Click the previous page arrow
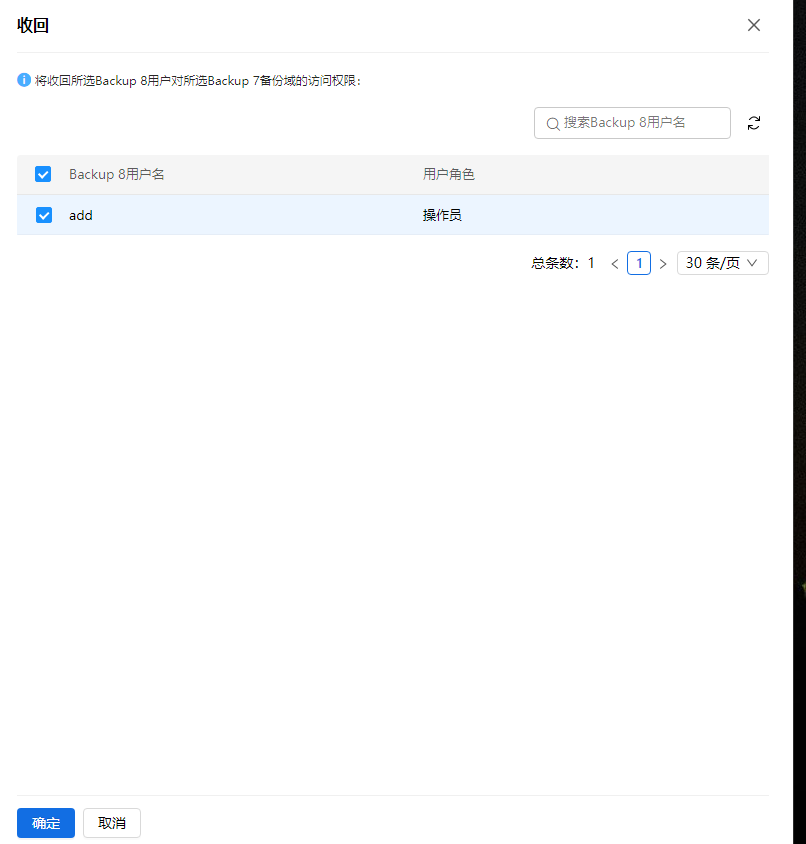Screen dimensions: 806x844 [x=615, y=262]
